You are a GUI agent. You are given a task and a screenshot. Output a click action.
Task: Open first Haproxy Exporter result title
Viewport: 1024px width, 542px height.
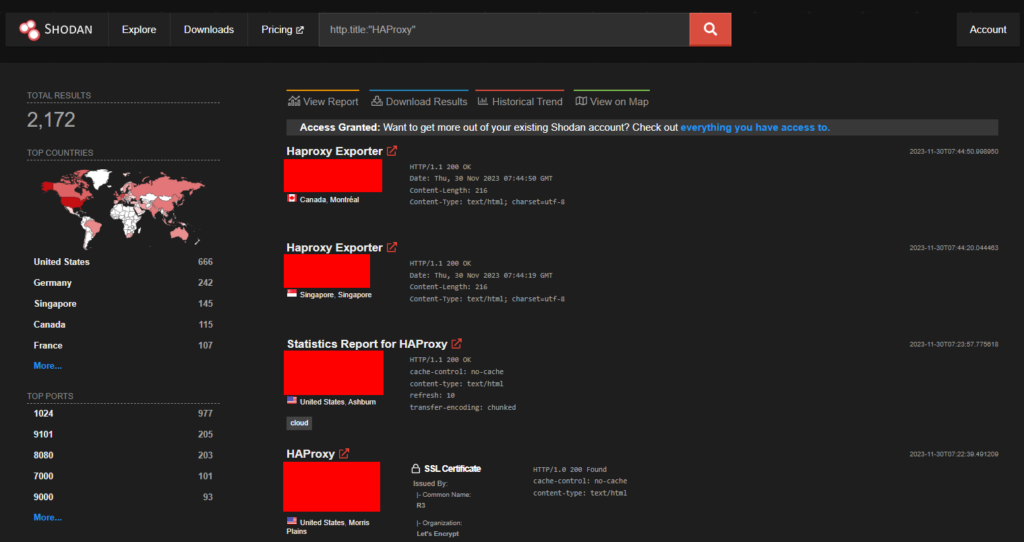pyautogui.click(x=334, y=151)
